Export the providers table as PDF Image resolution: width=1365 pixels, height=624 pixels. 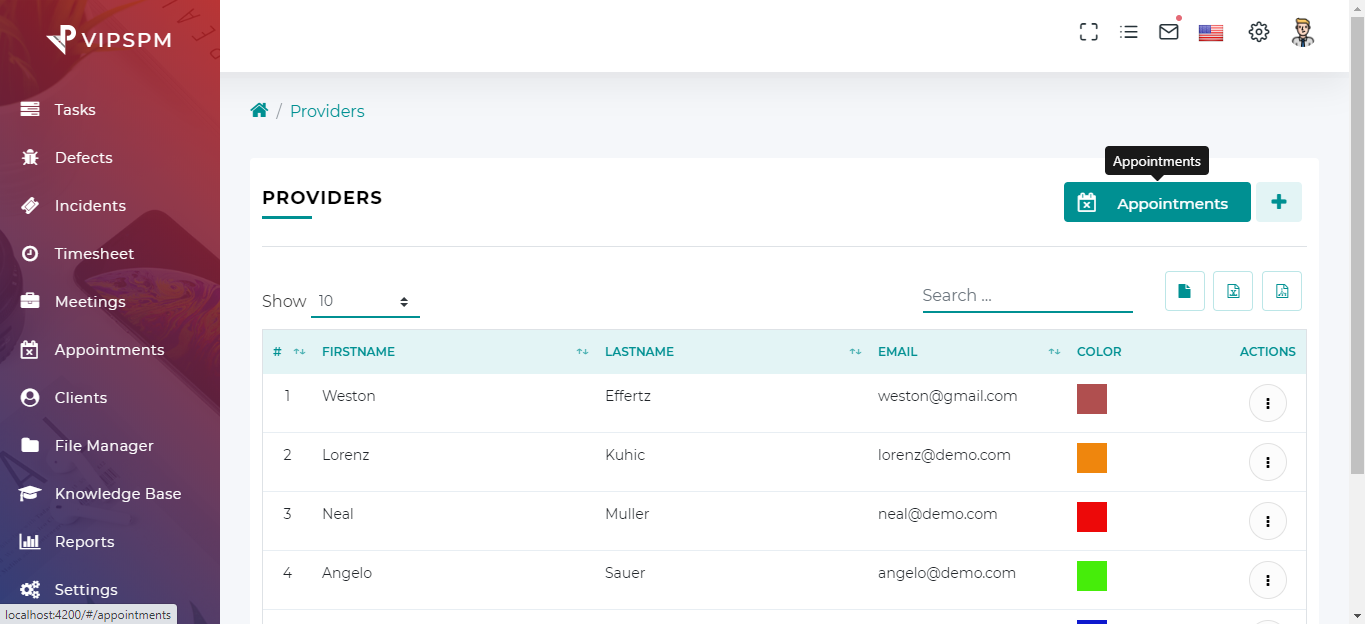[x=1281, y=290]
